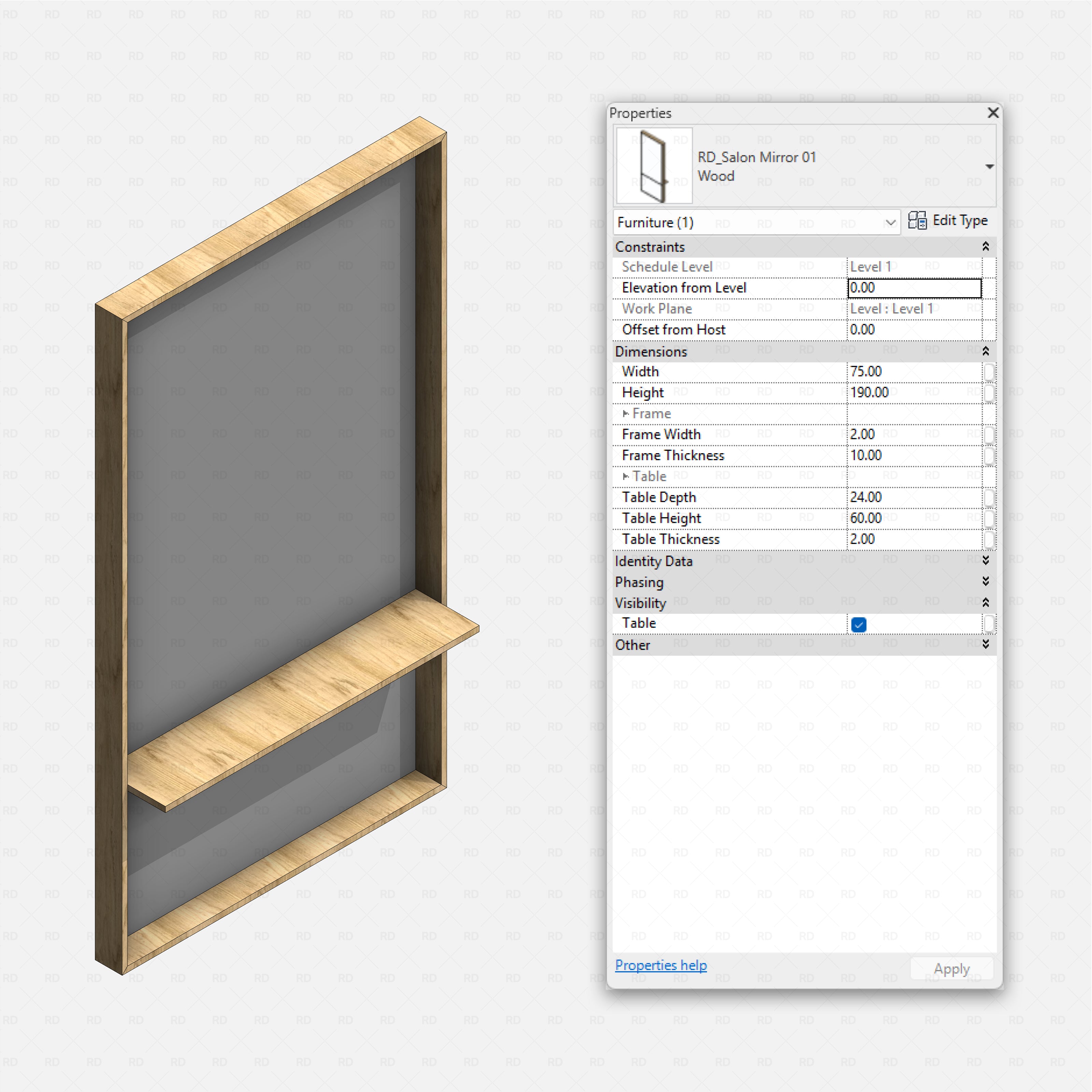This screenshot has width=1092, height=1092.
Task: Click the associate parameter button for Frame Width
Action: click(x=989, y=434)
